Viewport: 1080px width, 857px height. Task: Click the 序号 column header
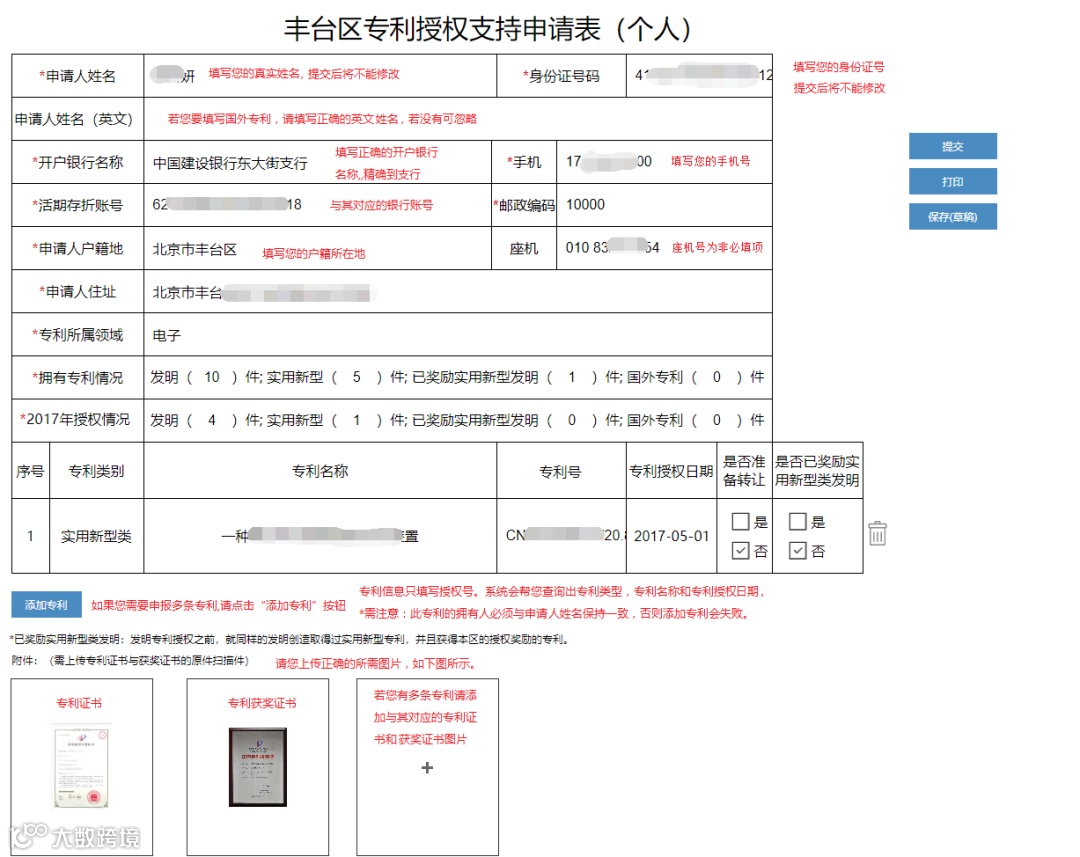[30, 471]
